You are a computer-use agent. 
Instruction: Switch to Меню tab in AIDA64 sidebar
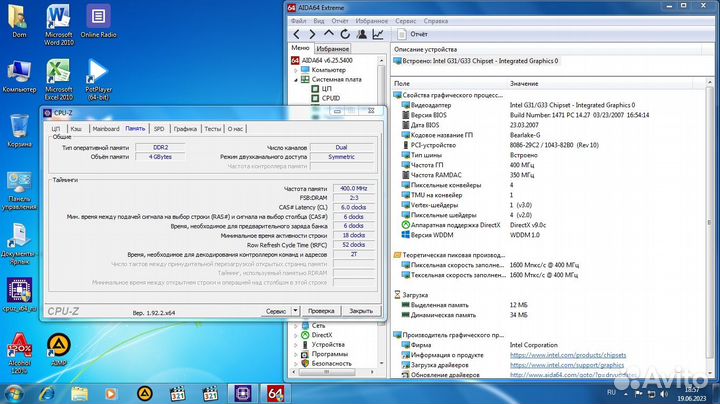(300, 48)
